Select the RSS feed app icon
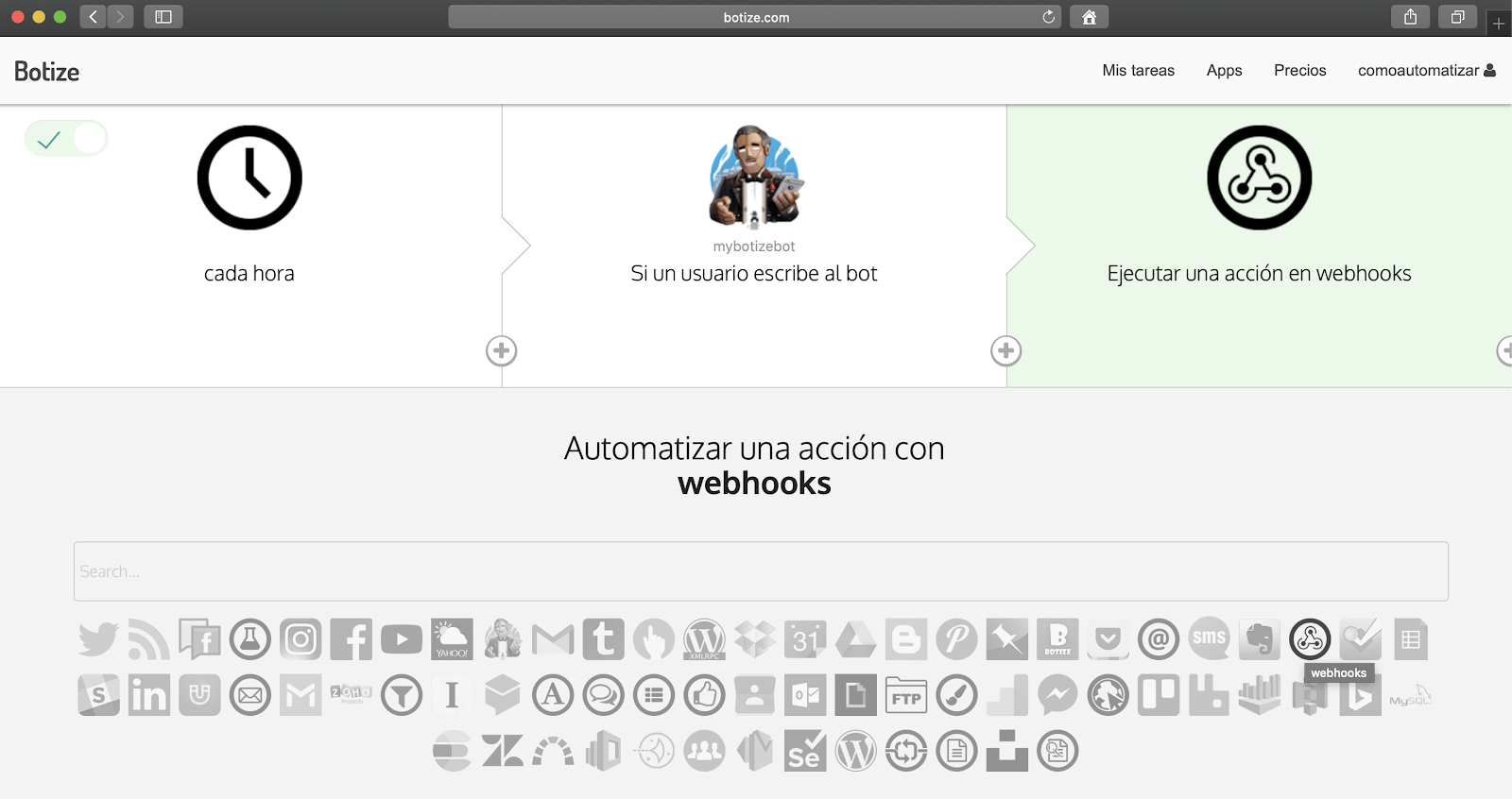Viewport: 1512px width, 799px height. click(x=148, y=639)
